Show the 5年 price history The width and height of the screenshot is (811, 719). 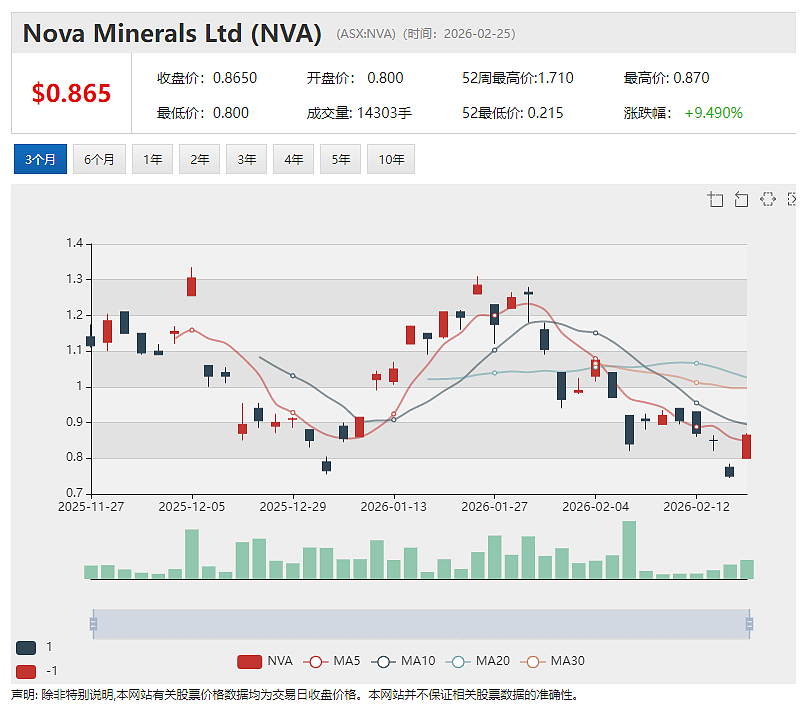tap(340, 159)
